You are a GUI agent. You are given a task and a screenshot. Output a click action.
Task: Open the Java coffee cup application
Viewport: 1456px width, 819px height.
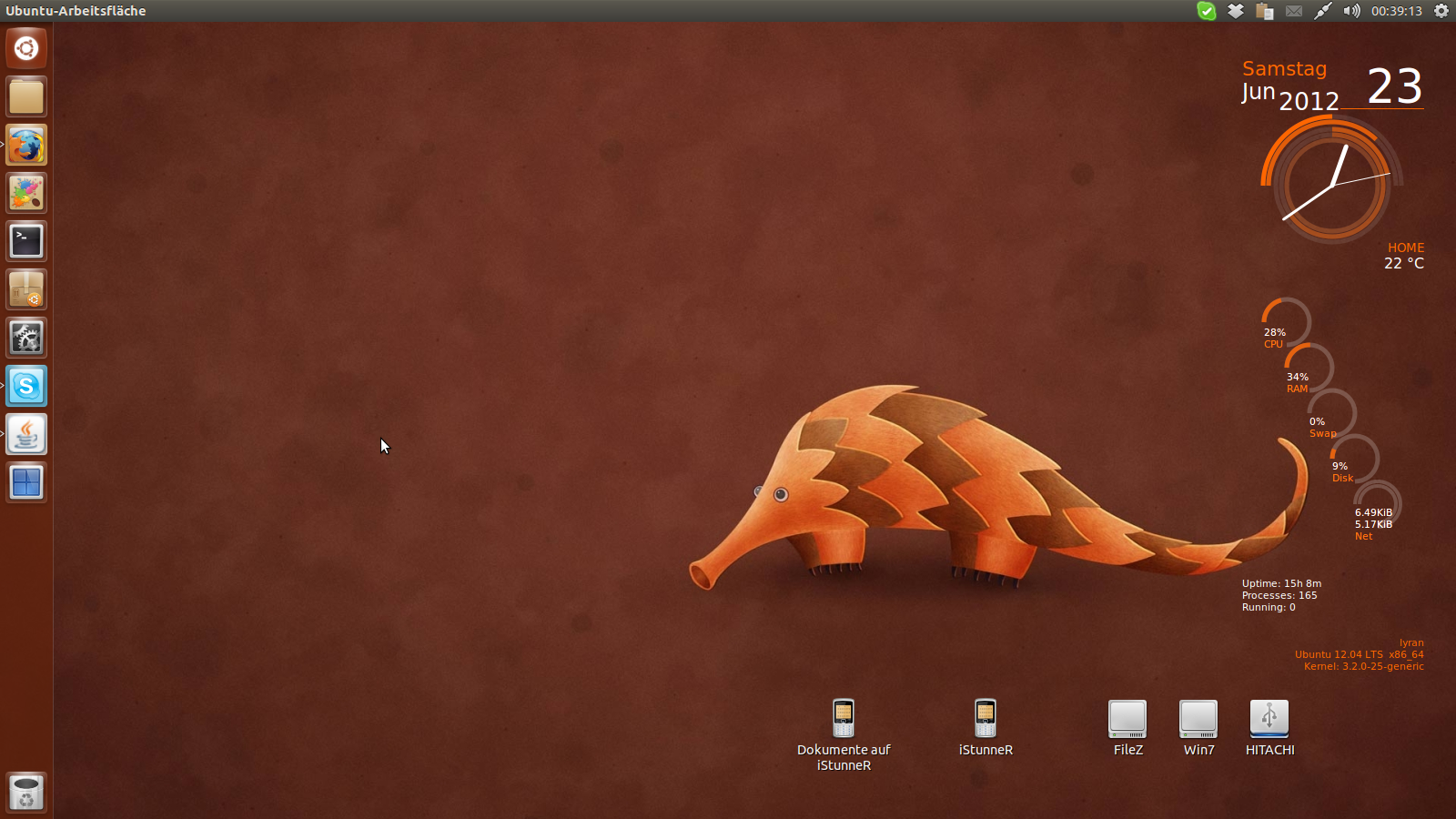click(26, 434)
